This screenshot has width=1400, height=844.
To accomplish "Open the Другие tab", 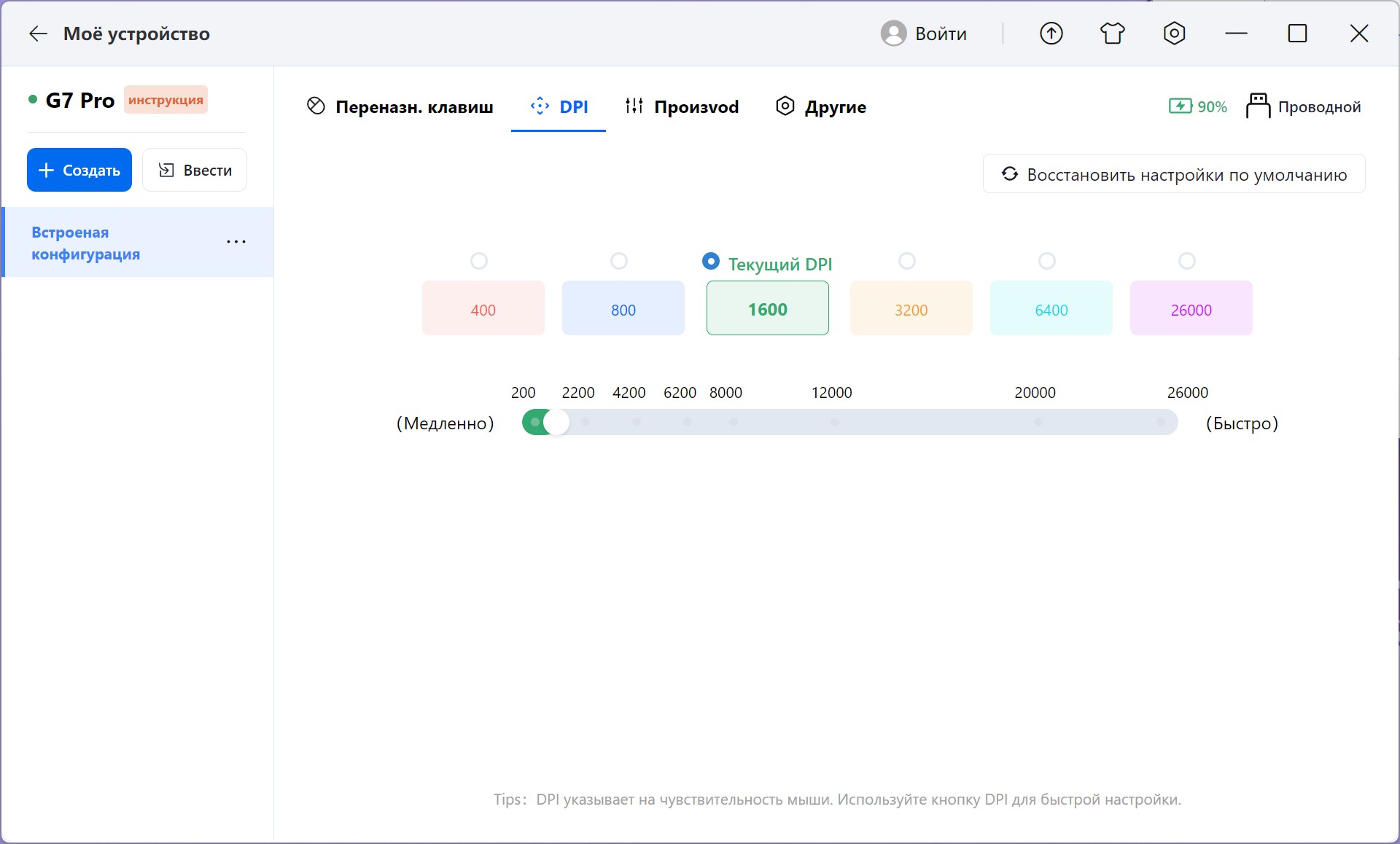I will point(821,106).
